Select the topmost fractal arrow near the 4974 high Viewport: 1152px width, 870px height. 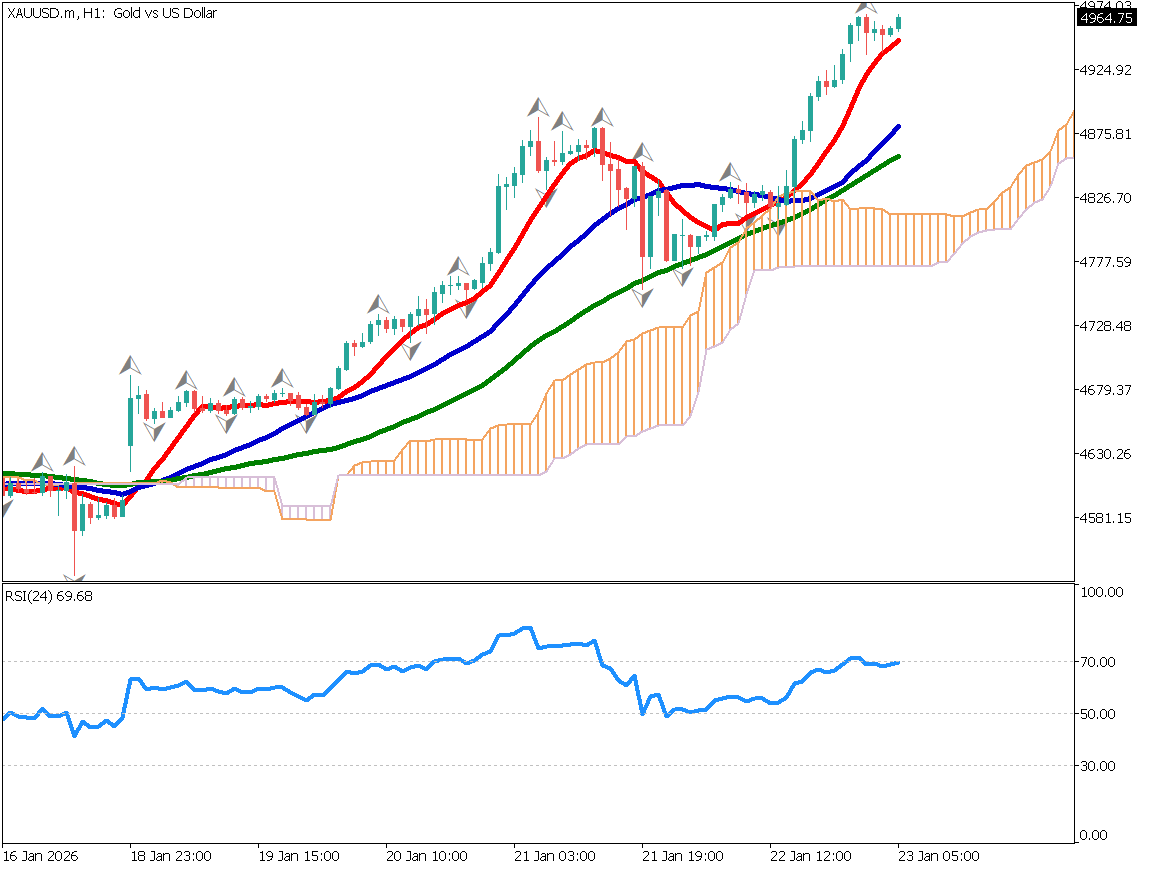[x=866, y=6]
